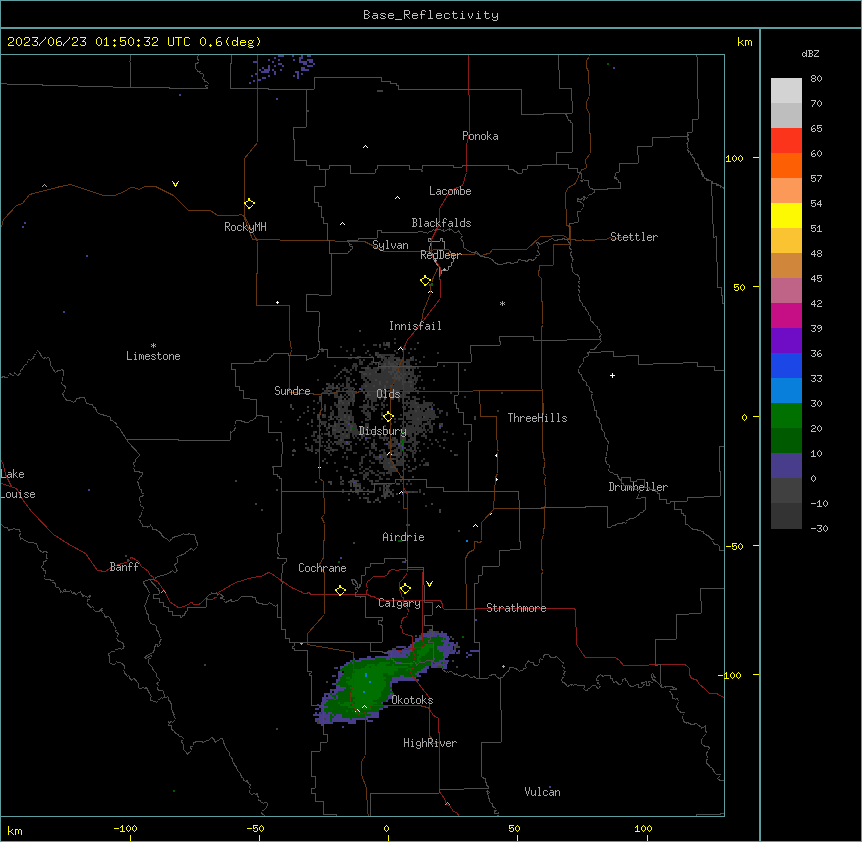
Task: Click the yellow V marker northwest of RockyMH
Action: [x=175, y=184]
